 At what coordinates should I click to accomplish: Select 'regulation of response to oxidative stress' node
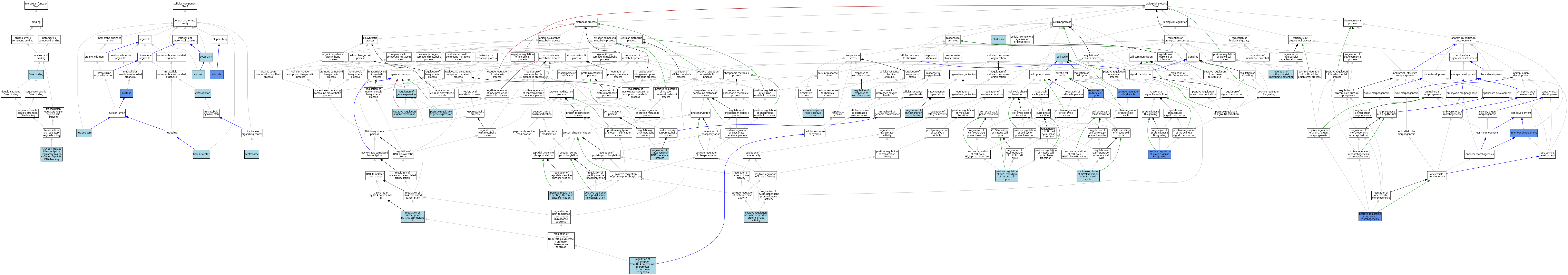point(861,93)
